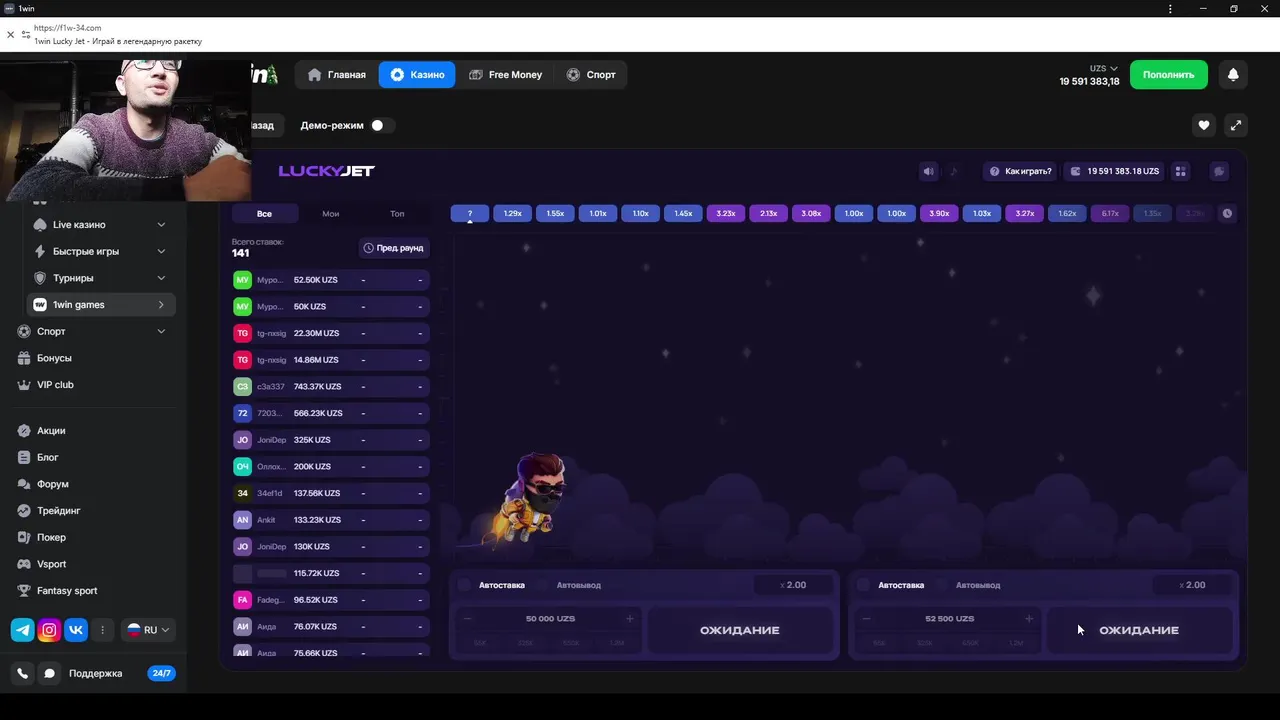Click the green Пополнить button
Screen dimensions: 1280x720
[x=1168, y=75]
